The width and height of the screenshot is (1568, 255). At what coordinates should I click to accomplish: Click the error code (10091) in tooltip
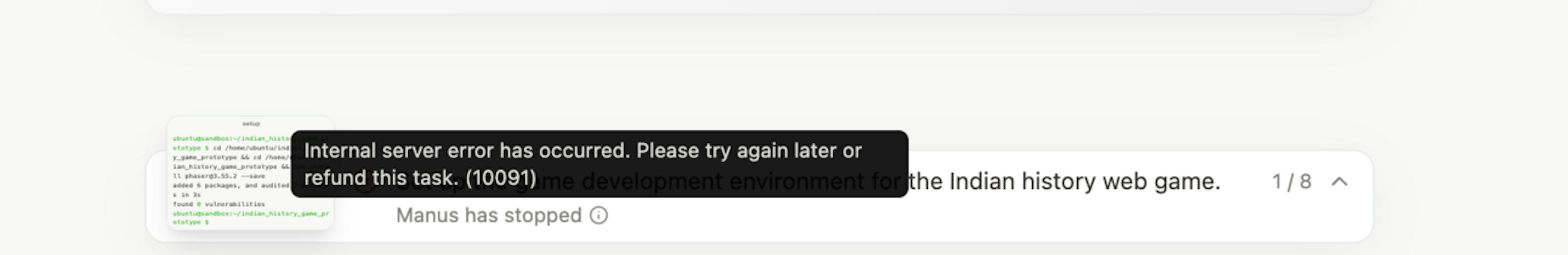[x=500, y=178]
